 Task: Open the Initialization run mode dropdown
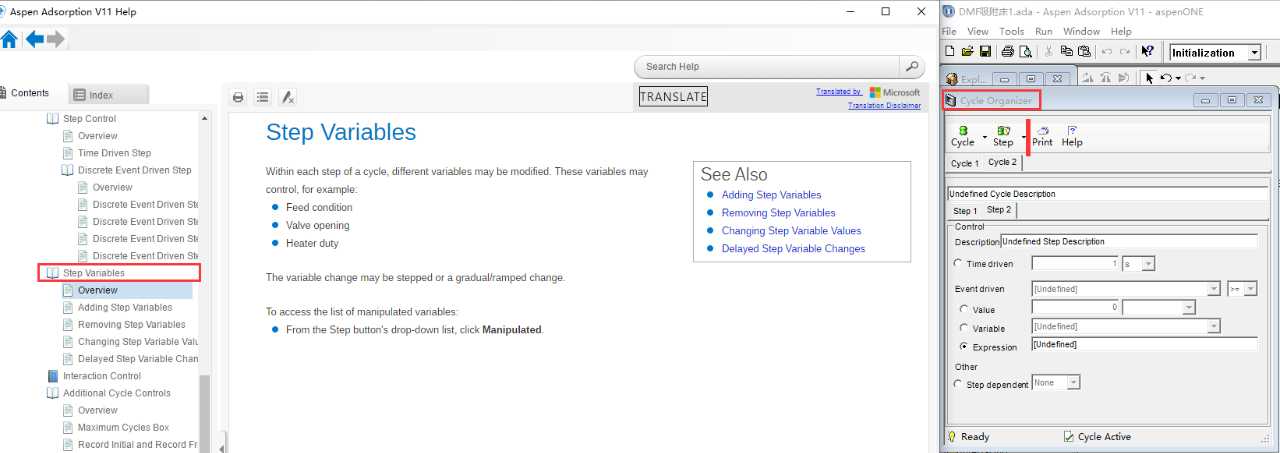1255,53
